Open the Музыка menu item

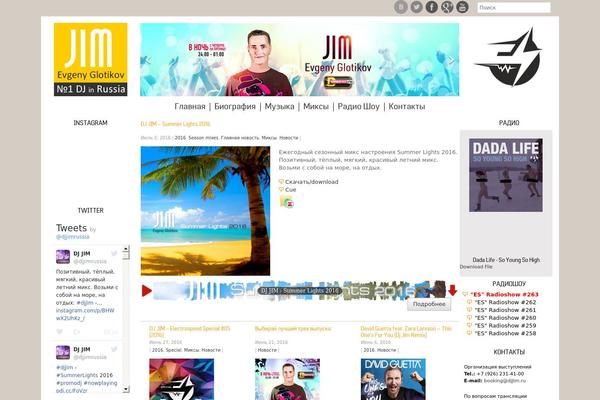(279, 106)
